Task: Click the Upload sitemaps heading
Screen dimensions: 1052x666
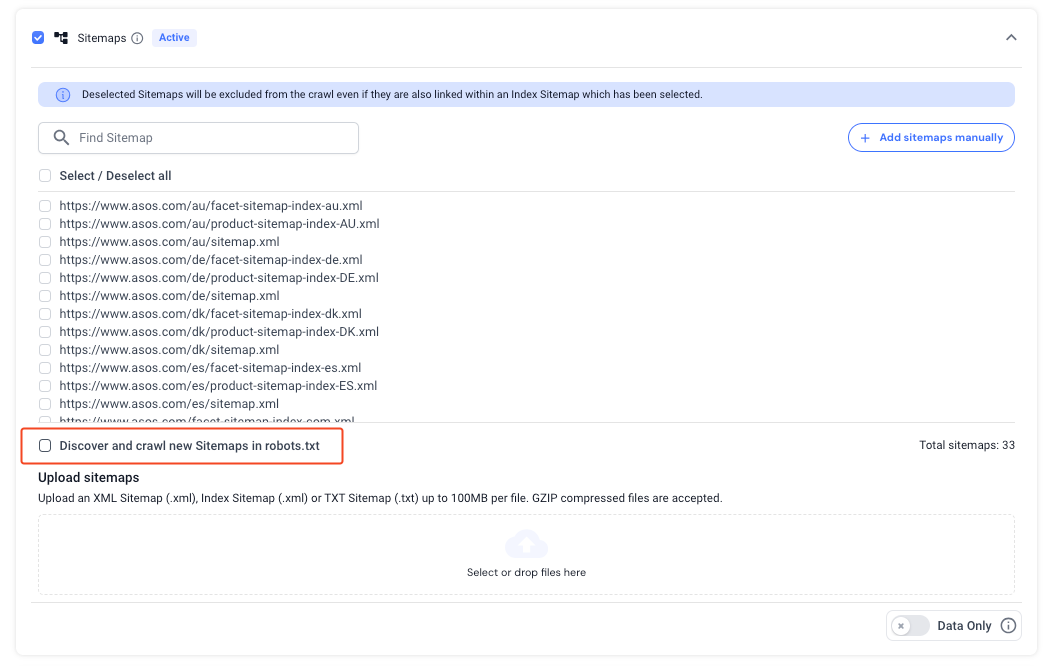Action: coord(89,478)
